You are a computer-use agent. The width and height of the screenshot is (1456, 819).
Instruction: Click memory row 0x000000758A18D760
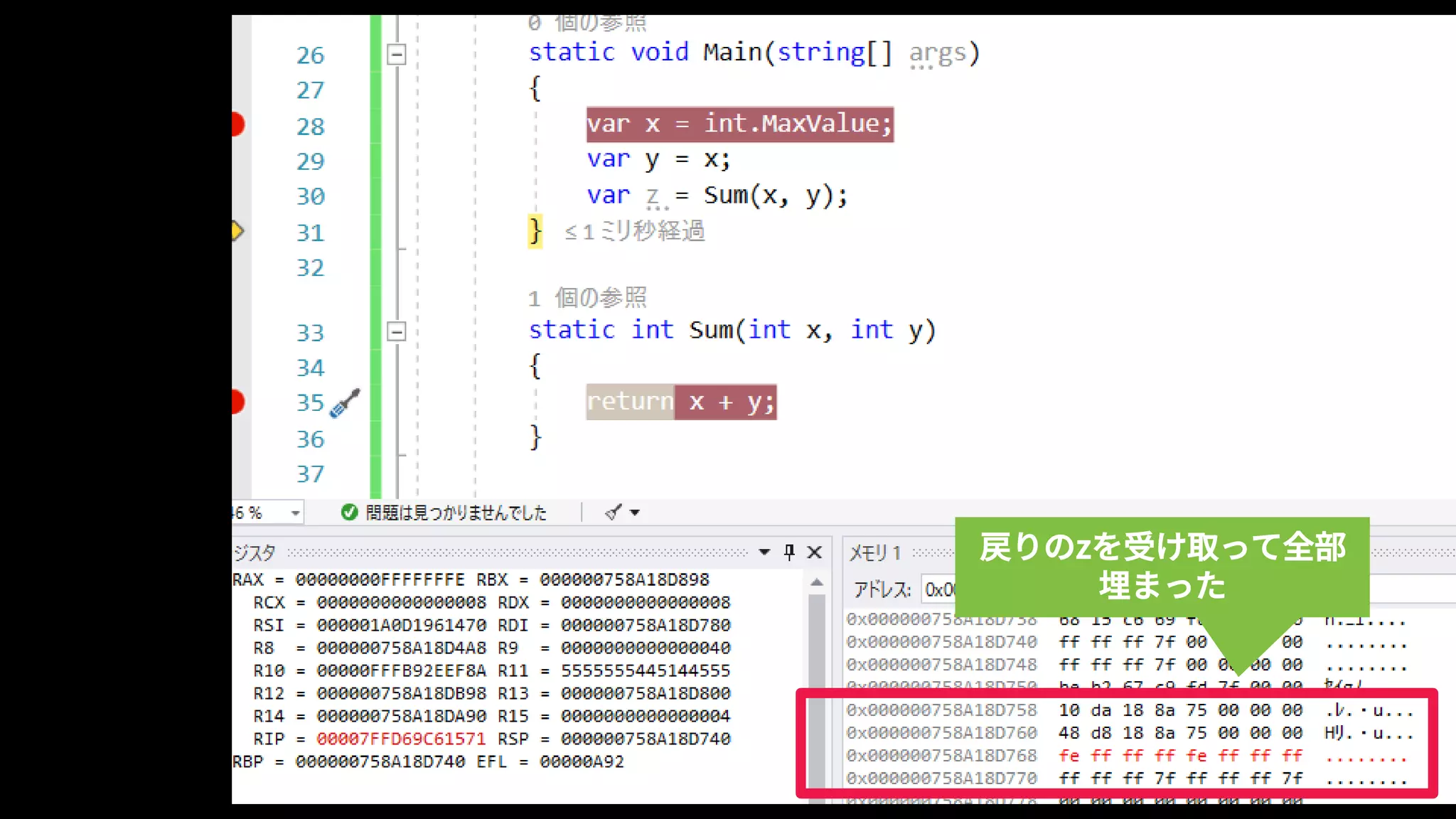click(x=1129, y=733)
